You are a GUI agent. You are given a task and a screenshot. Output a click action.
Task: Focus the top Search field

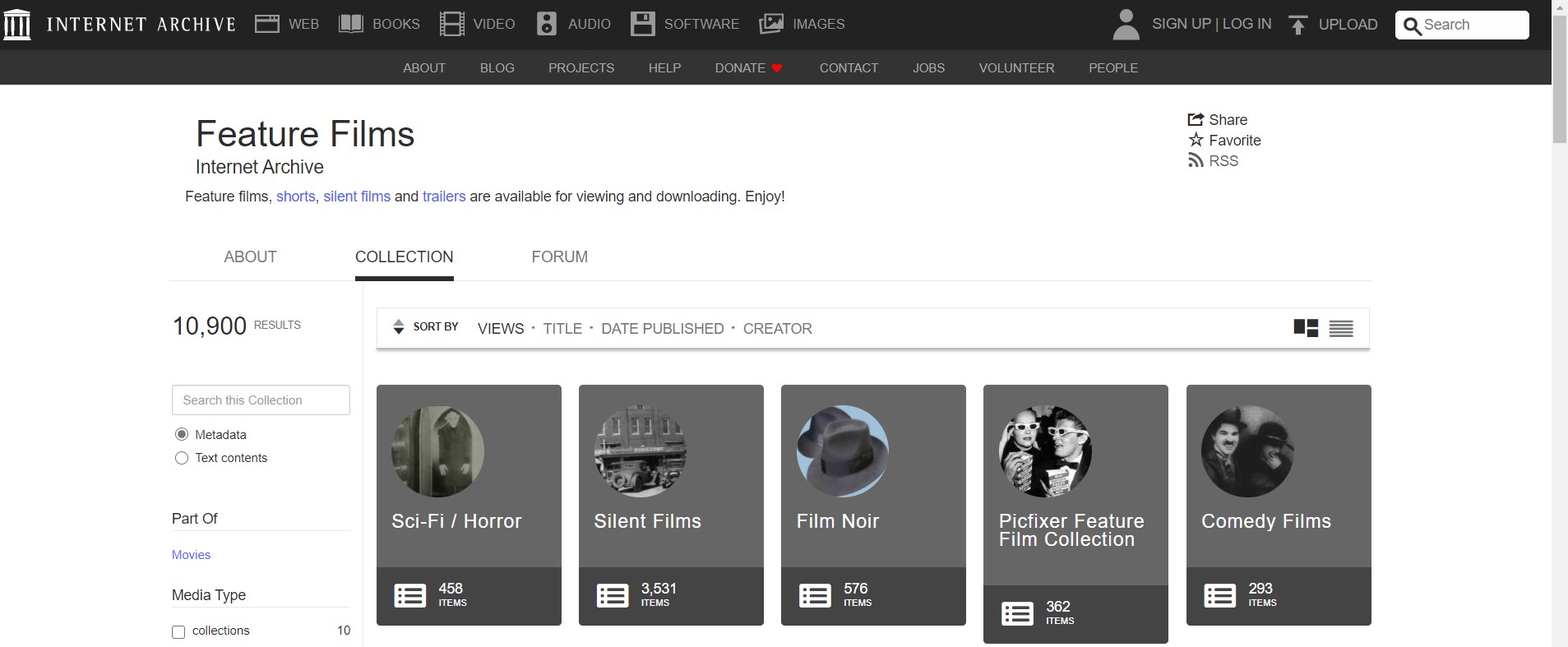click(1462, 25)
